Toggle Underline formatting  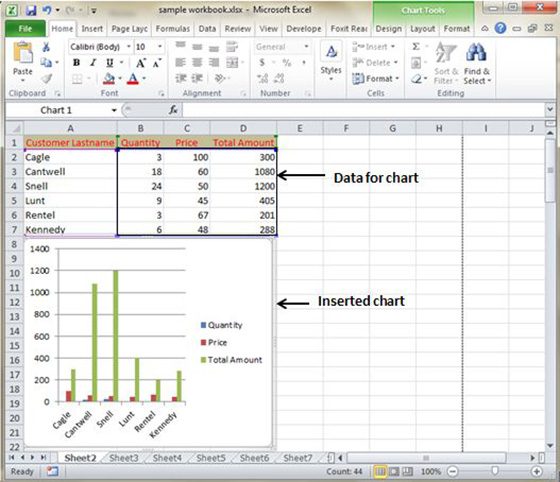point(110,63)
